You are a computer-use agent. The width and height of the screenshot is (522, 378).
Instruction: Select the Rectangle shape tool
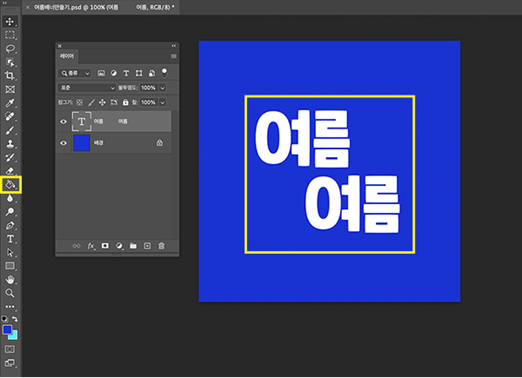[x=10, y=266]
